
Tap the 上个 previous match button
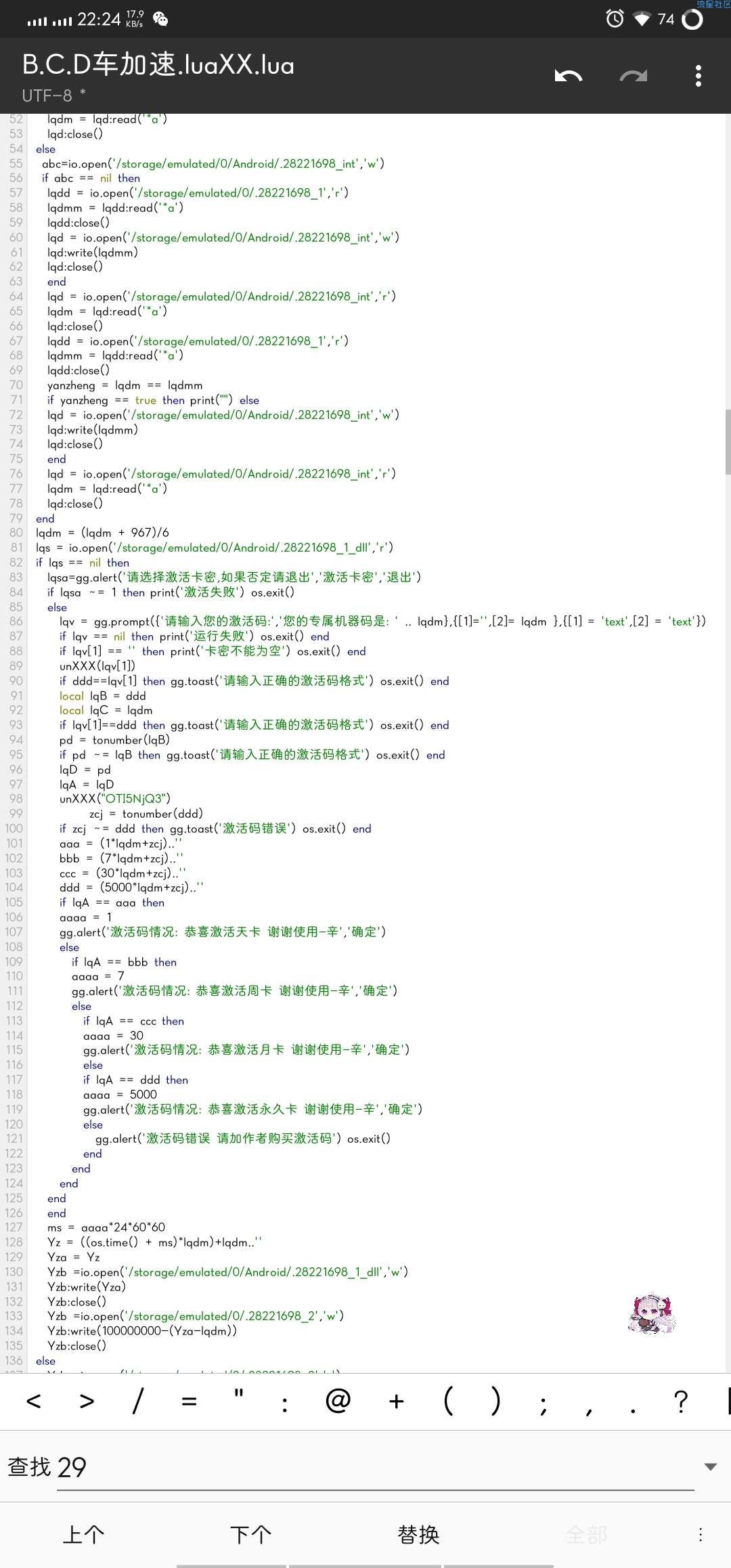click(83, 1535)
